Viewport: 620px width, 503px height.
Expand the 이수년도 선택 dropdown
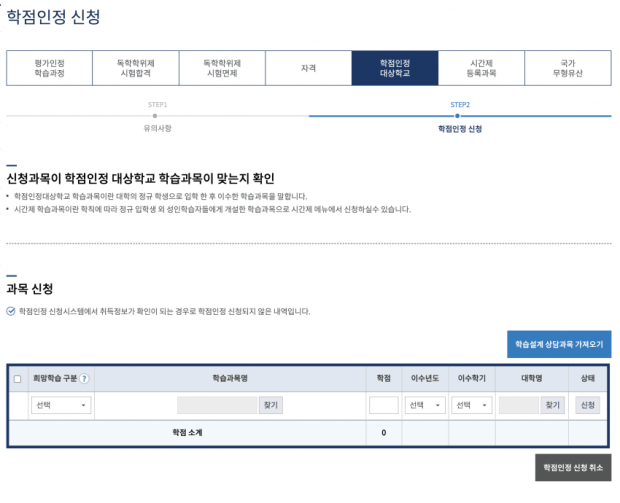point(425,405)
